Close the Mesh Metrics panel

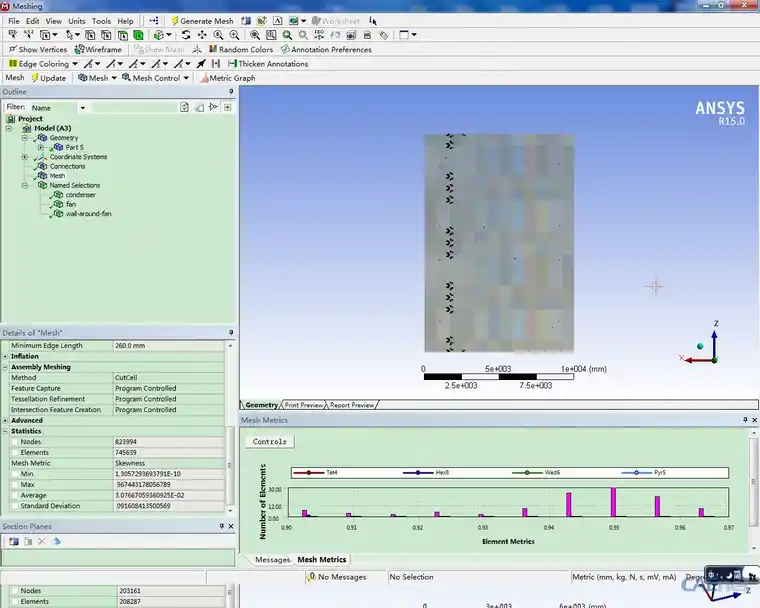754,420
